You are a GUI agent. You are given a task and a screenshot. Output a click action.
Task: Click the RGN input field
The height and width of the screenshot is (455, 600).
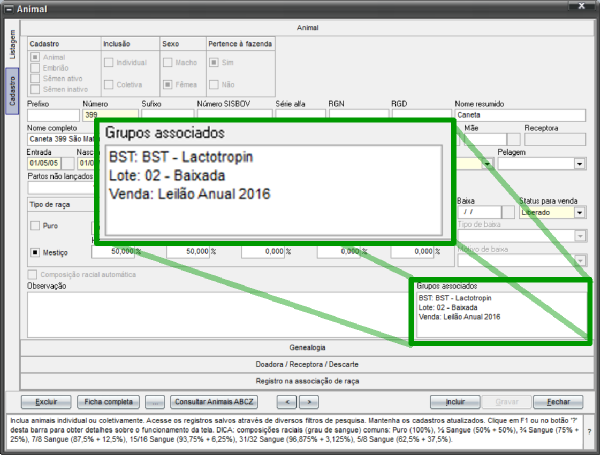click(x=359, y=114)
